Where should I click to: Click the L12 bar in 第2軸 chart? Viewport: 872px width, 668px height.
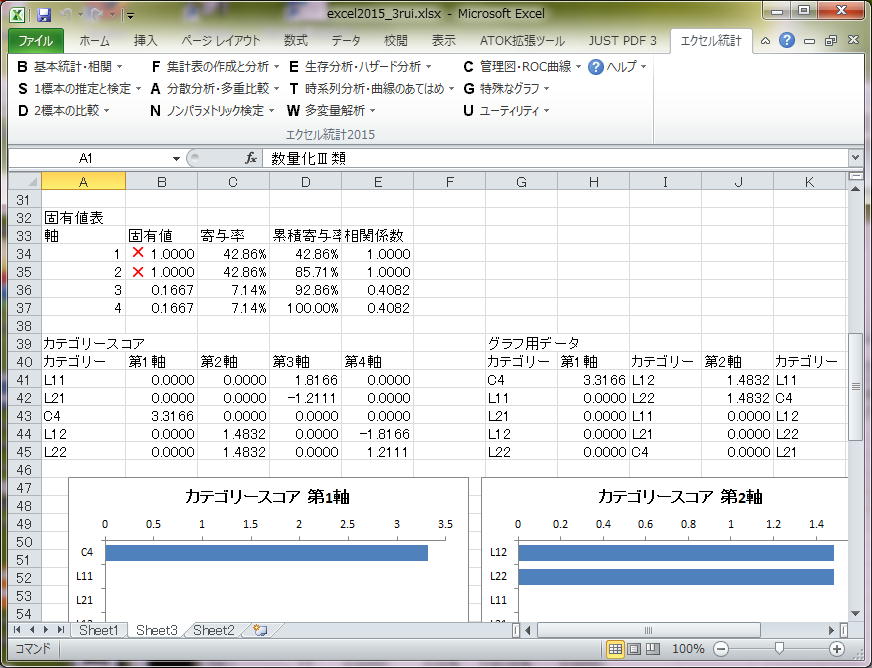point(676,553)
